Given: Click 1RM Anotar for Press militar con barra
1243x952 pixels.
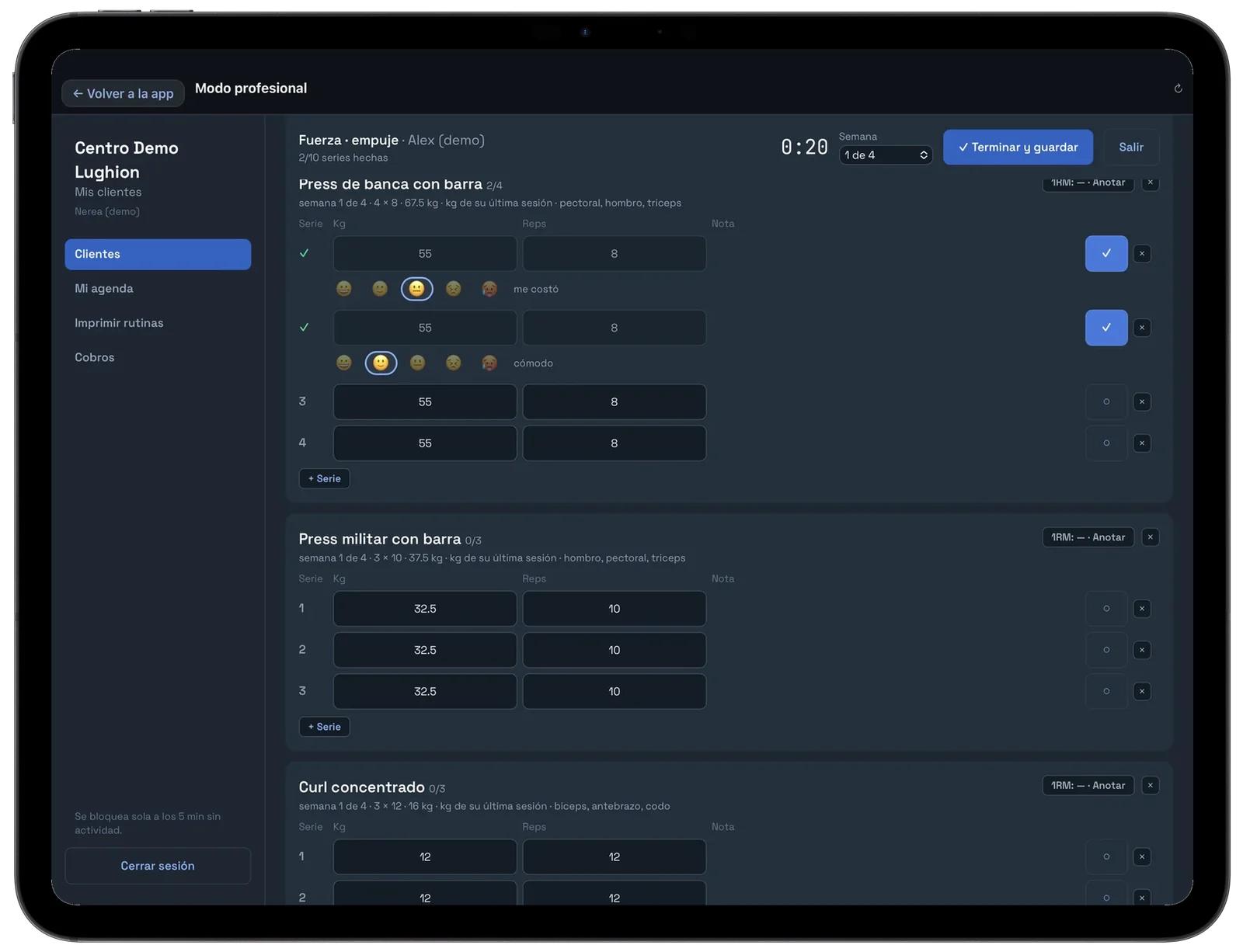Looking at the screenshot, I should [1088, 537].
